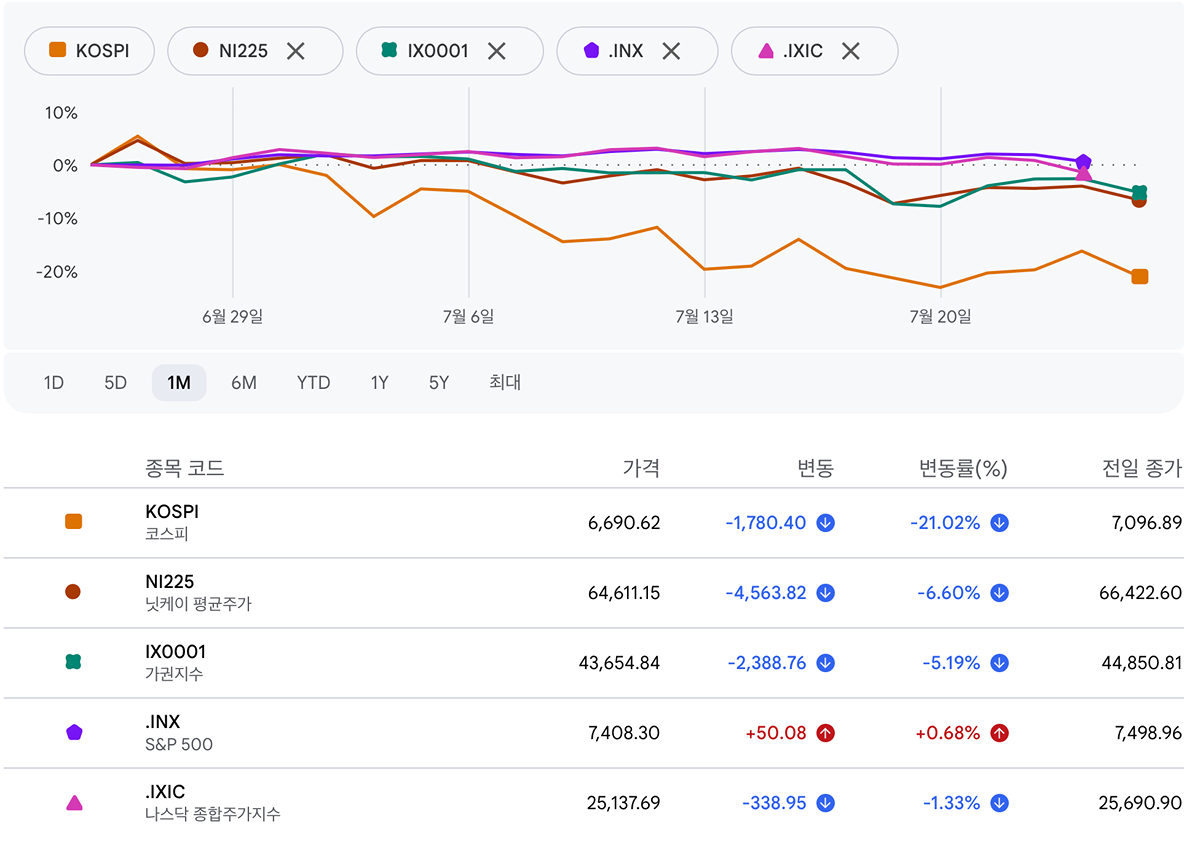Switch chart range to YTD
The image size is (1200, 843).
click(x=313, y=383)
